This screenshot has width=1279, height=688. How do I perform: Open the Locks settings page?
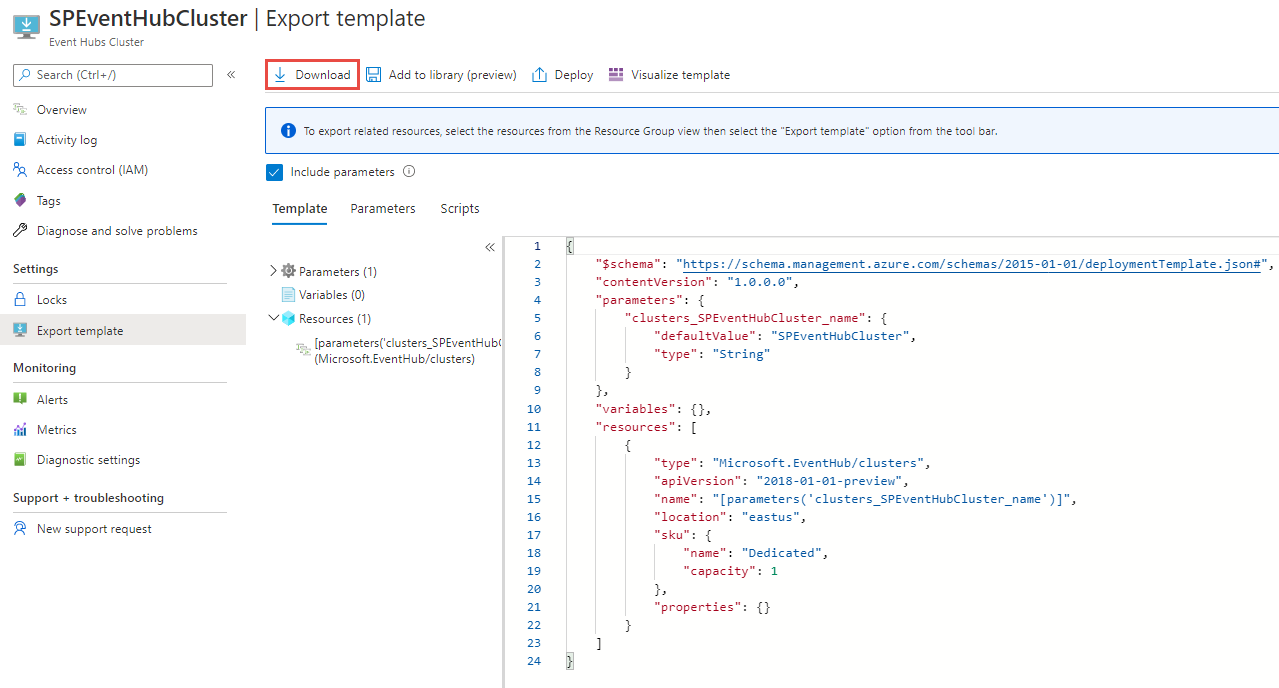(51, 300)
